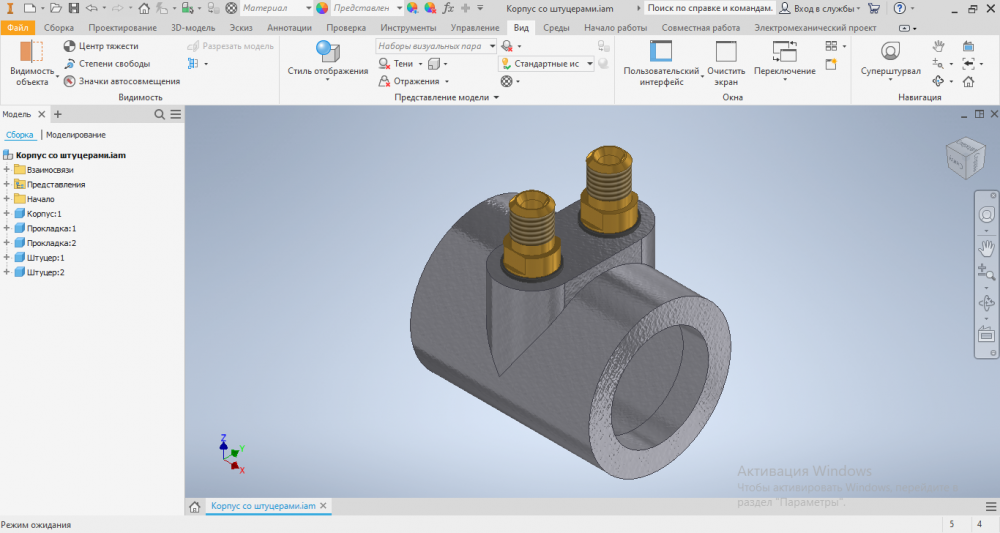This screenshot has height=533, width=1000.
Task: Switch to the Эскиз ribbon tab
Action: click(240, 27)
